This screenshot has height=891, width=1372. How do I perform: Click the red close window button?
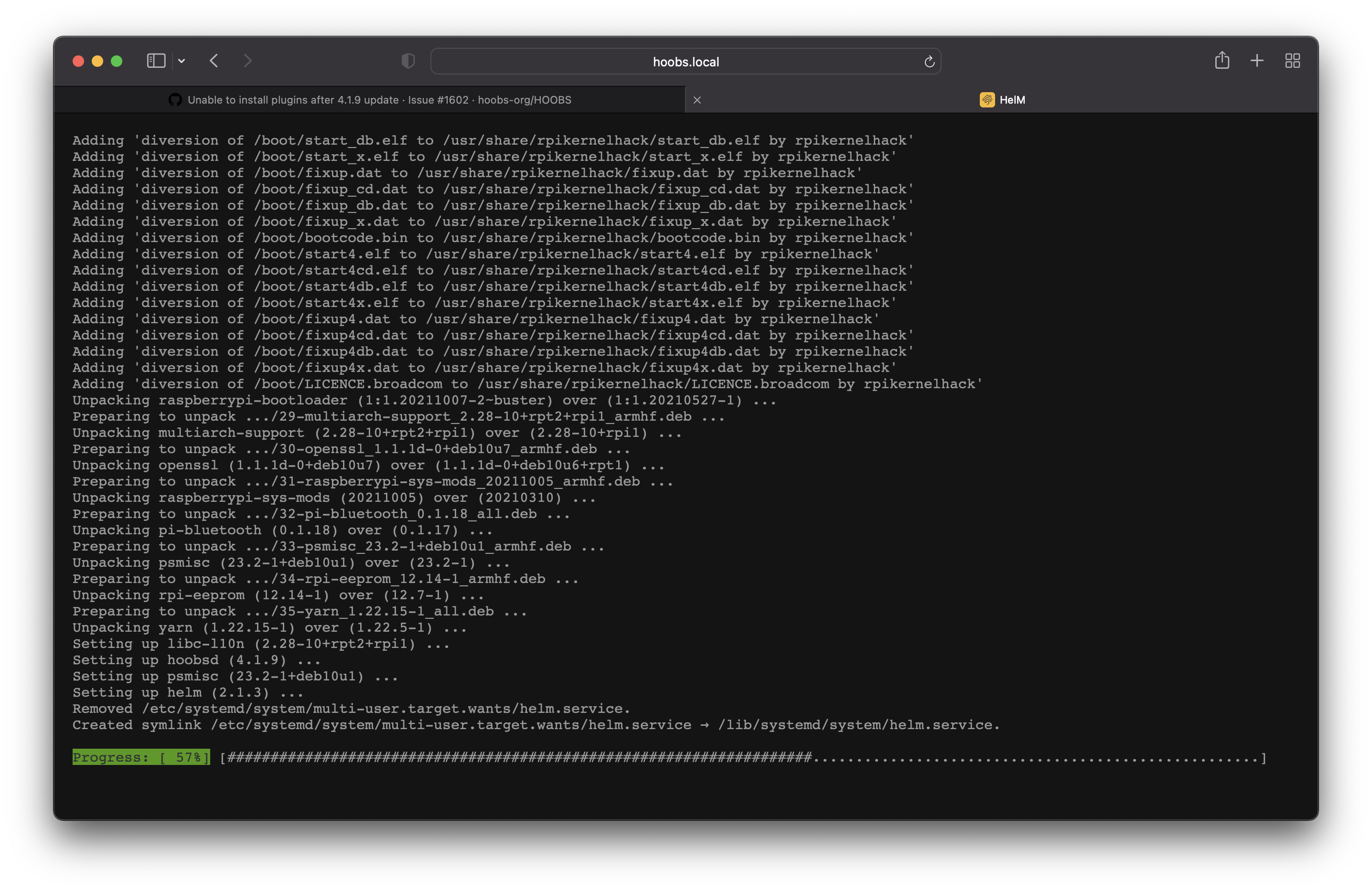pyautogui.click(x=78, y=61)
